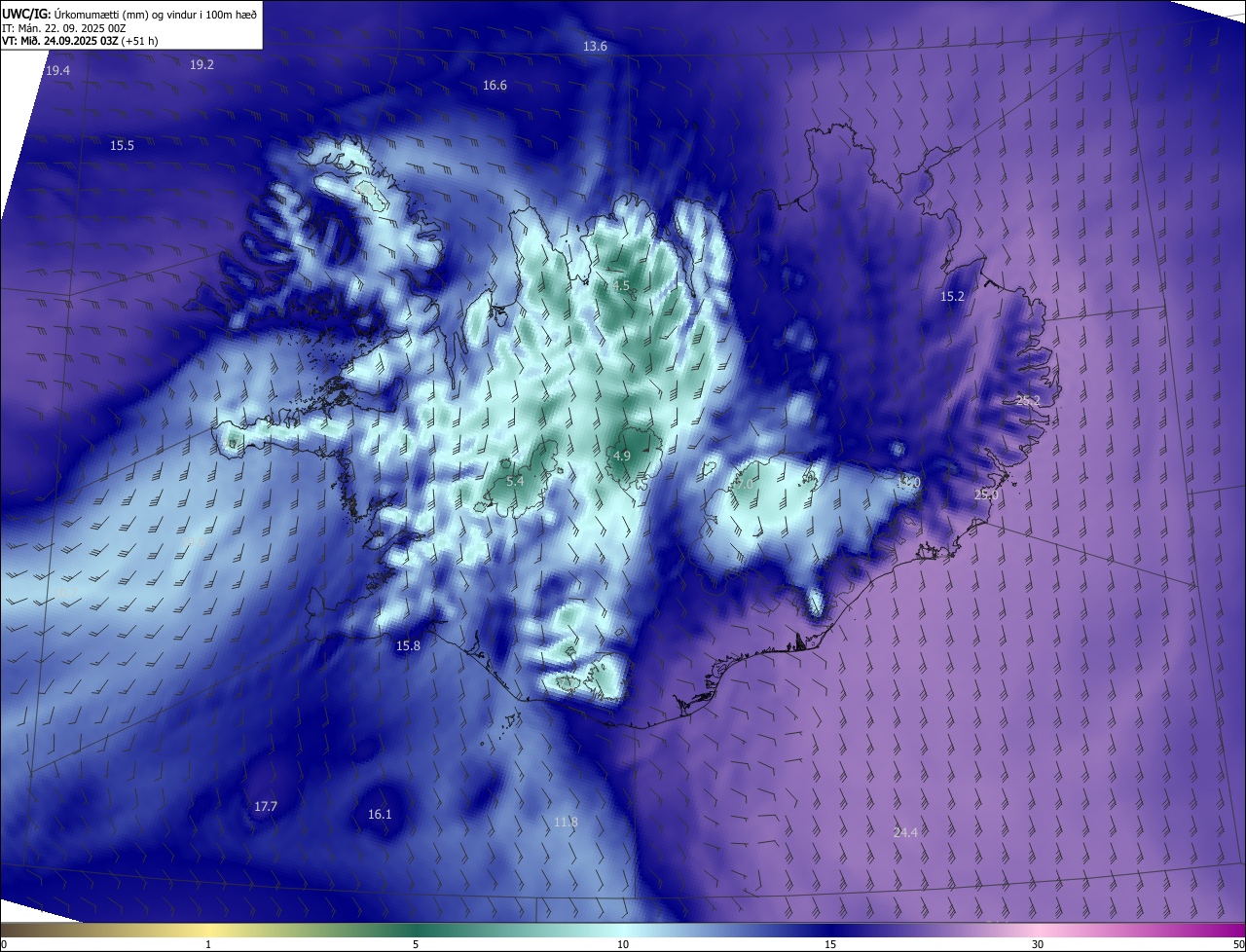Click the 15.2 value label
This screenshot has width=1246, height=952.
(x=952, y=297)
